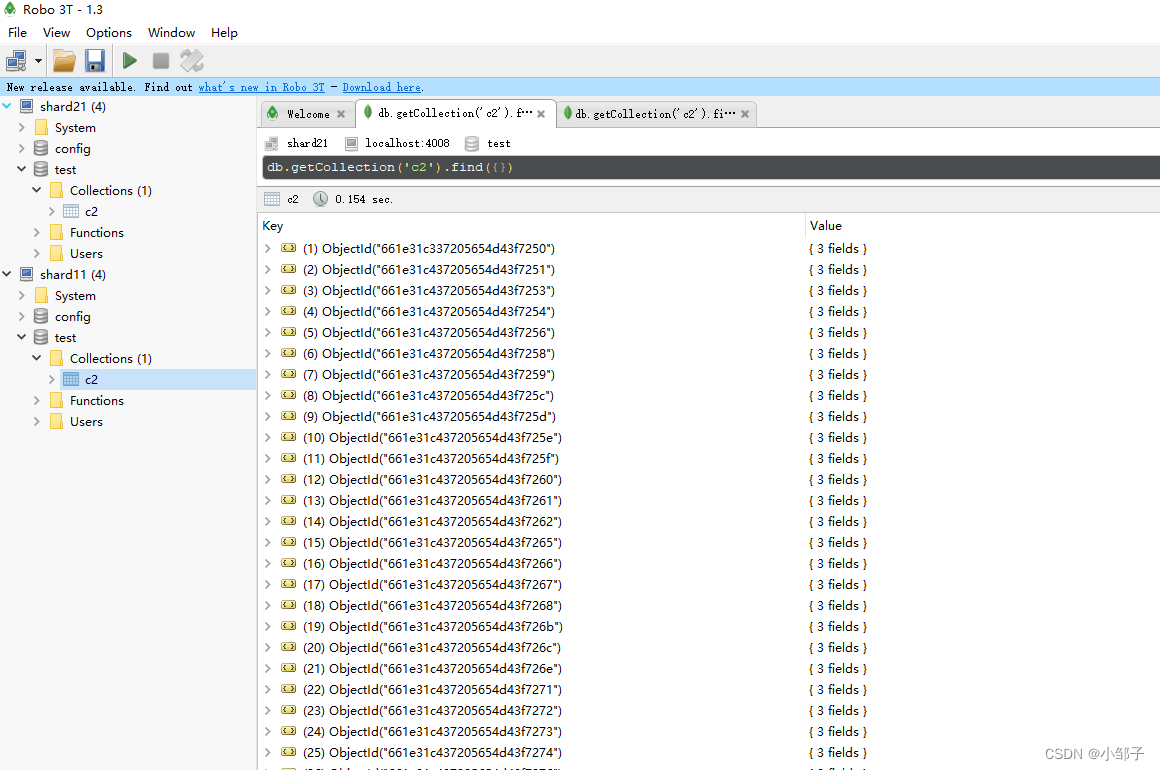Execute the query with the green play icon
The width and height of the screenshot is (1160, 770).
tap(129, 60)
